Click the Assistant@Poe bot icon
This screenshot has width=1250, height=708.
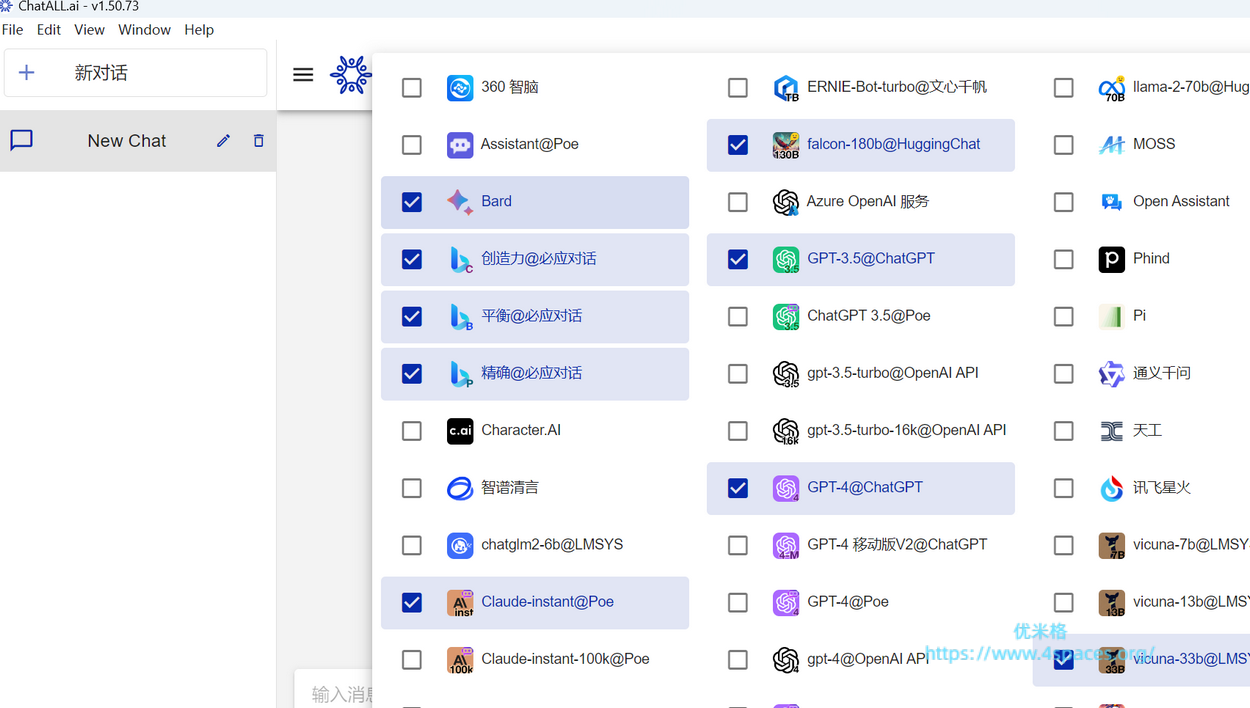tap(460, 145)
